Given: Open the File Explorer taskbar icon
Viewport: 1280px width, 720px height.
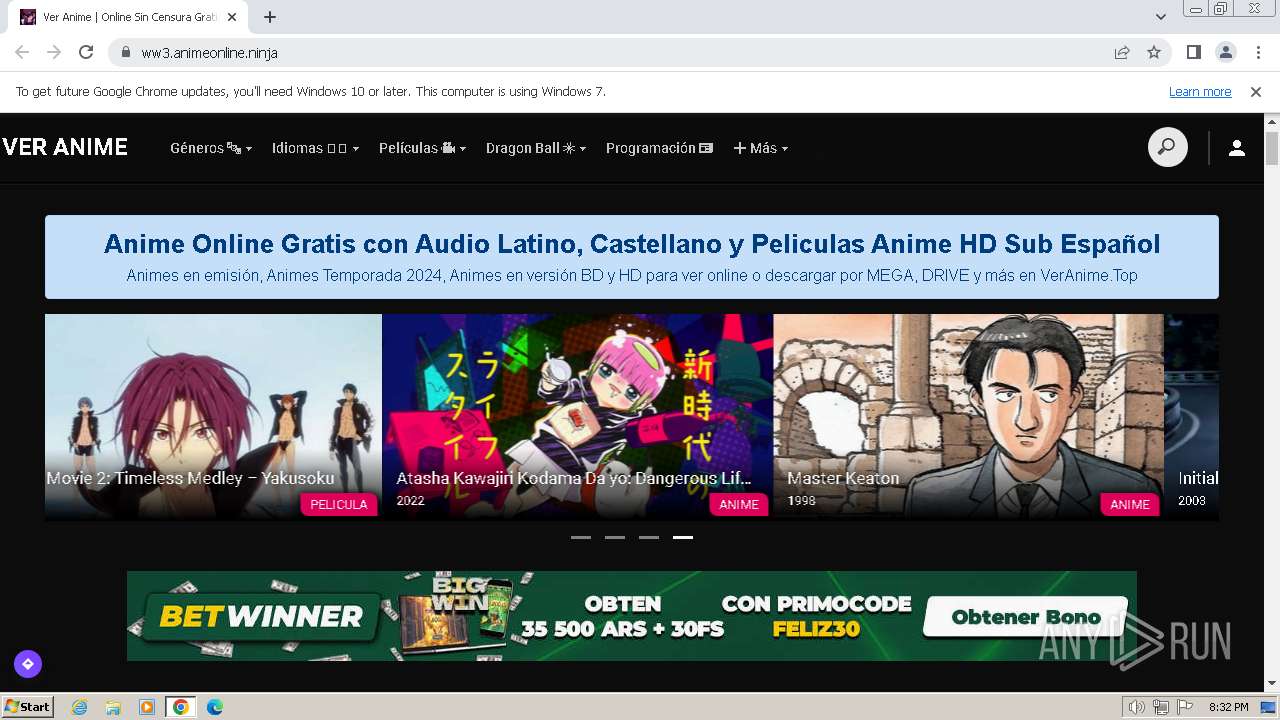Looking at the screenshot, I should 113,707.
